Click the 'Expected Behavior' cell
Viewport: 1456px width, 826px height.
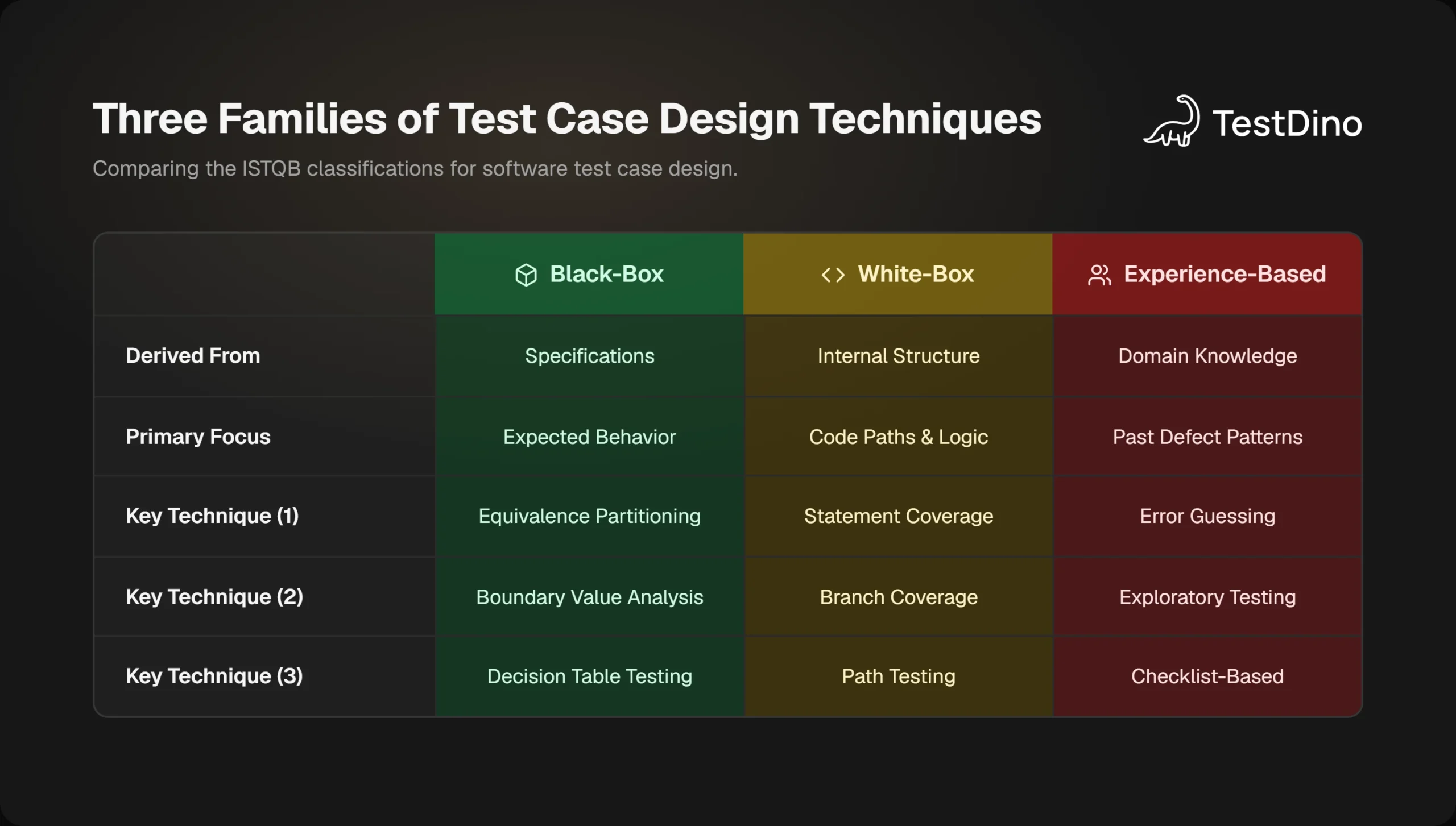589,437
